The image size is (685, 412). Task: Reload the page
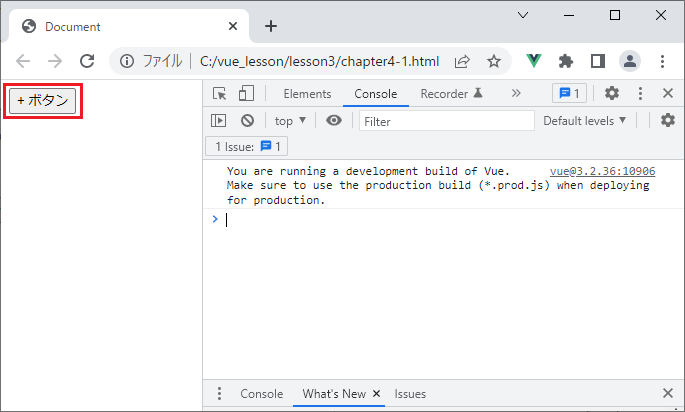(x=87, y=61)
